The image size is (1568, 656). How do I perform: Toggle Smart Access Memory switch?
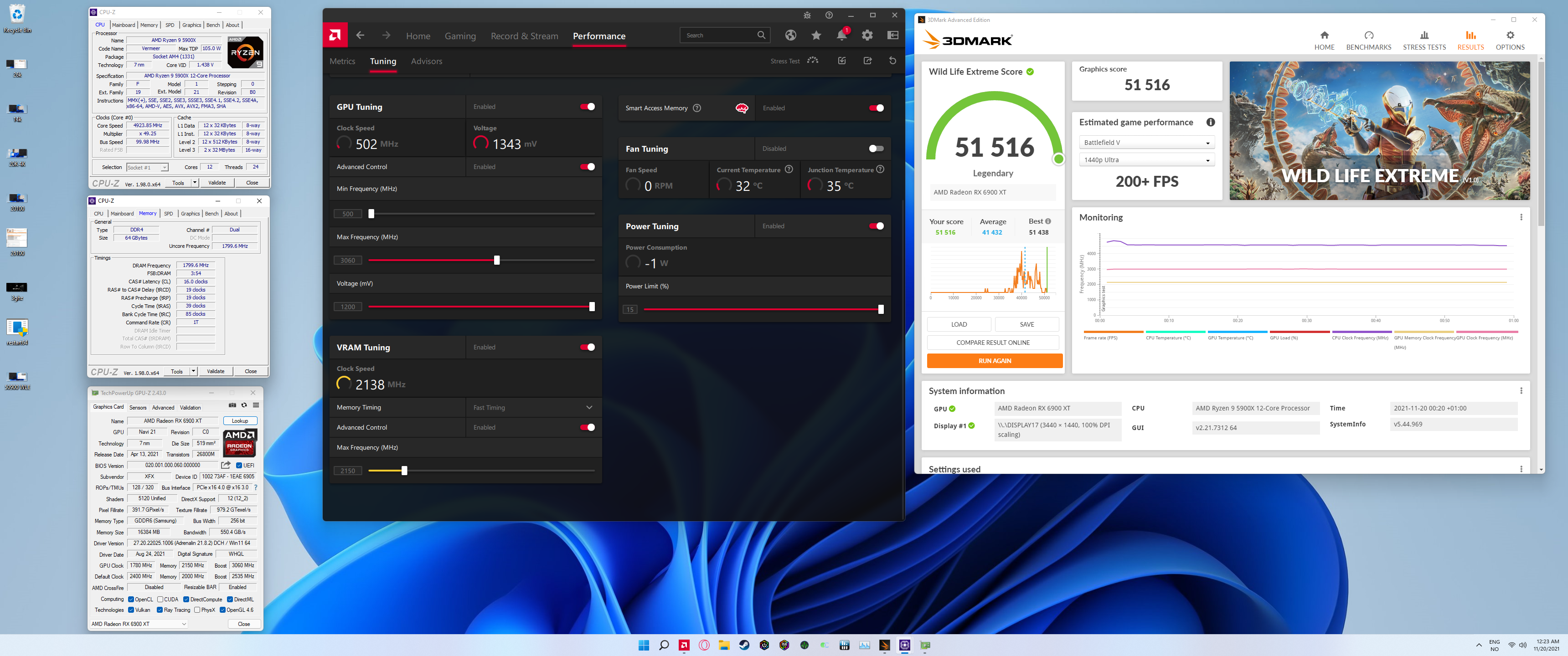pyautogui.click(x=877, y=108)
